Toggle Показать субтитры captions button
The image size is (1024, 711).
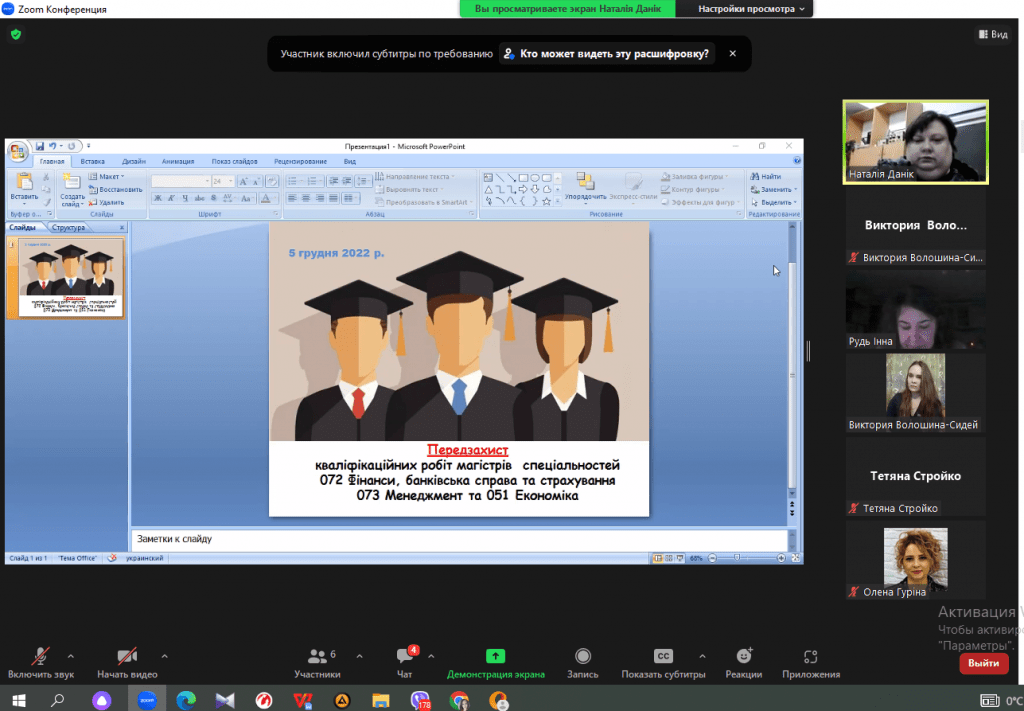(x=663, y=662)
